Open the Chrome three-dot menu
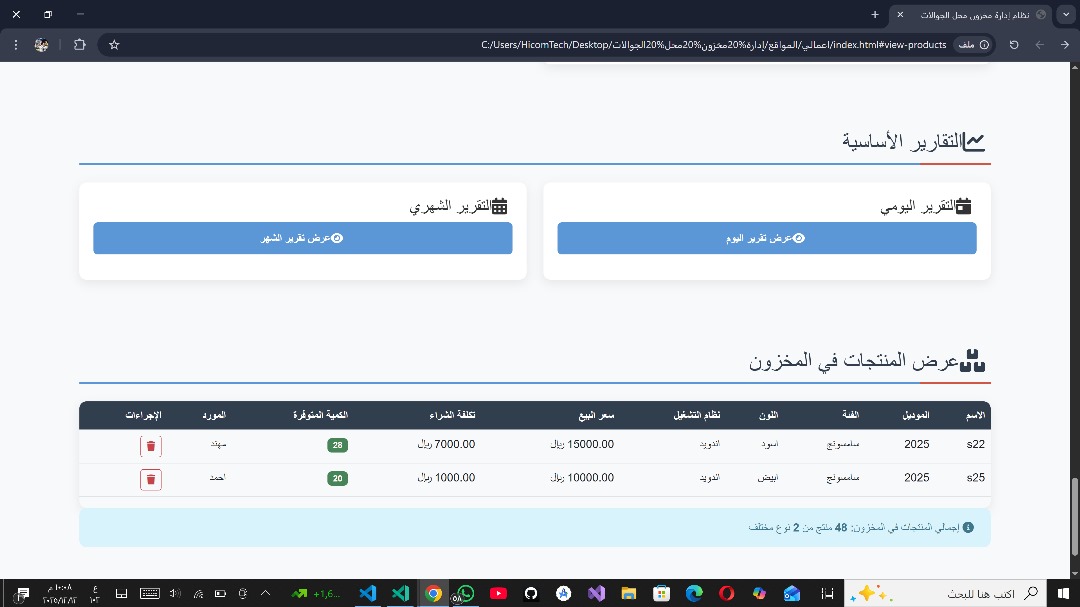The width and height of the screenshot is (1080, 607). [16, 45]
